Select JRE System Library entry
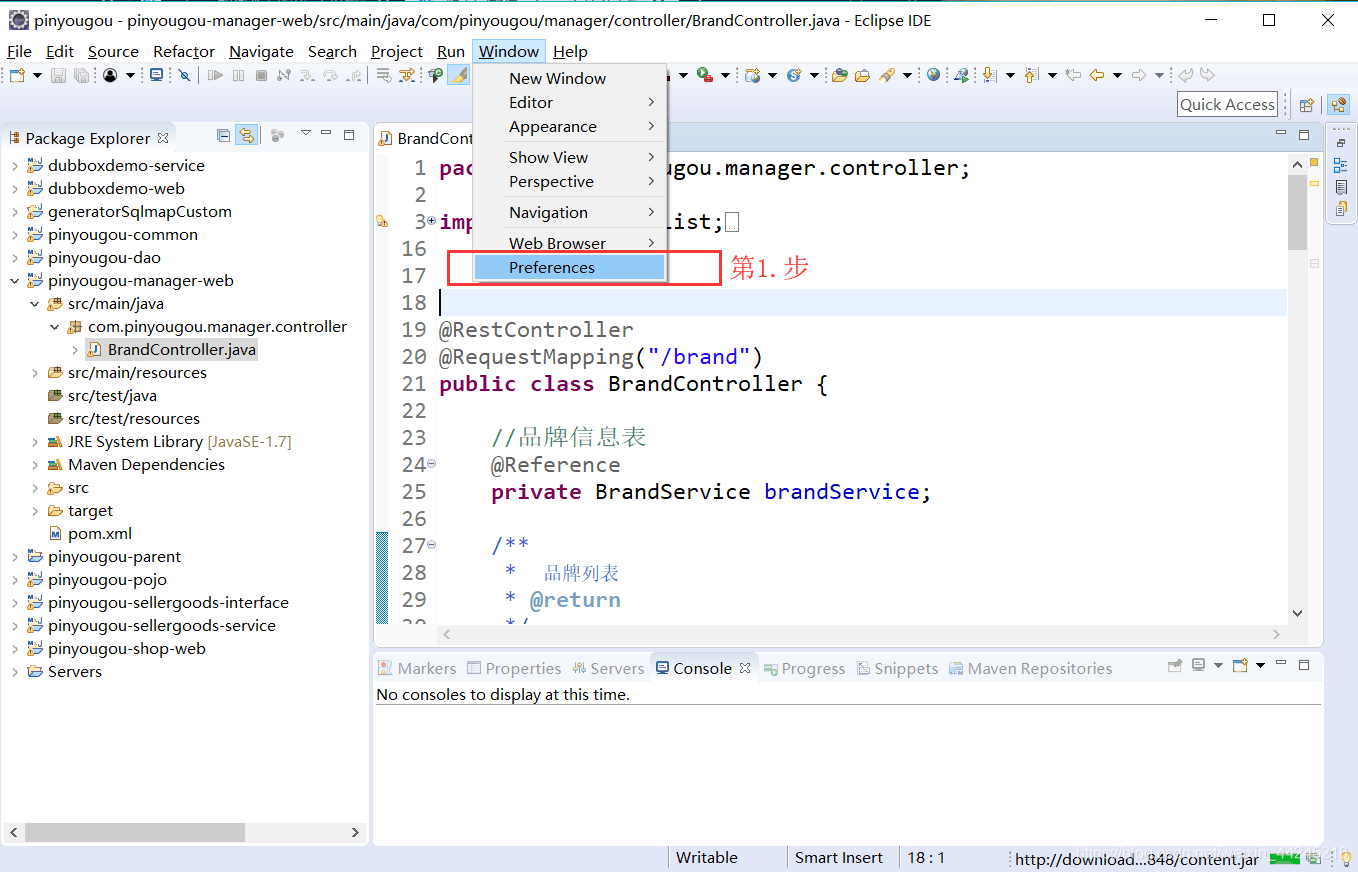This screenshot has width=1358, height=872. click(x=169, y=442)
